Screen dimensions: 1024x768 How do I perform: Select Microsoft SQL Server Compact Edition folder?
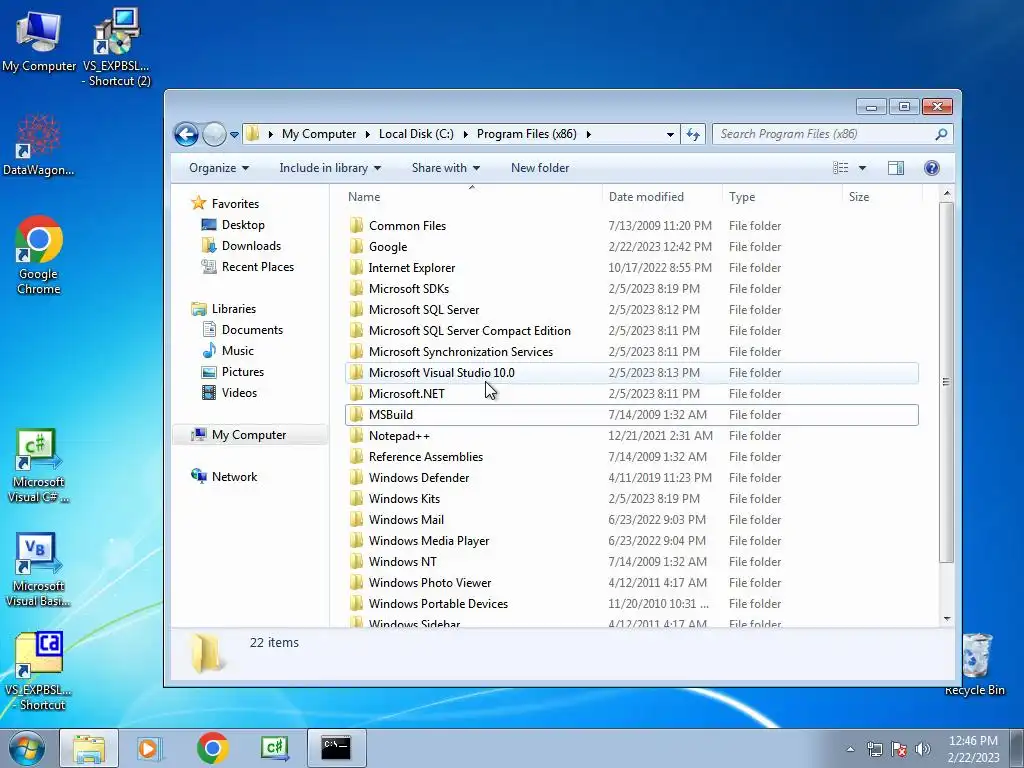632,330
